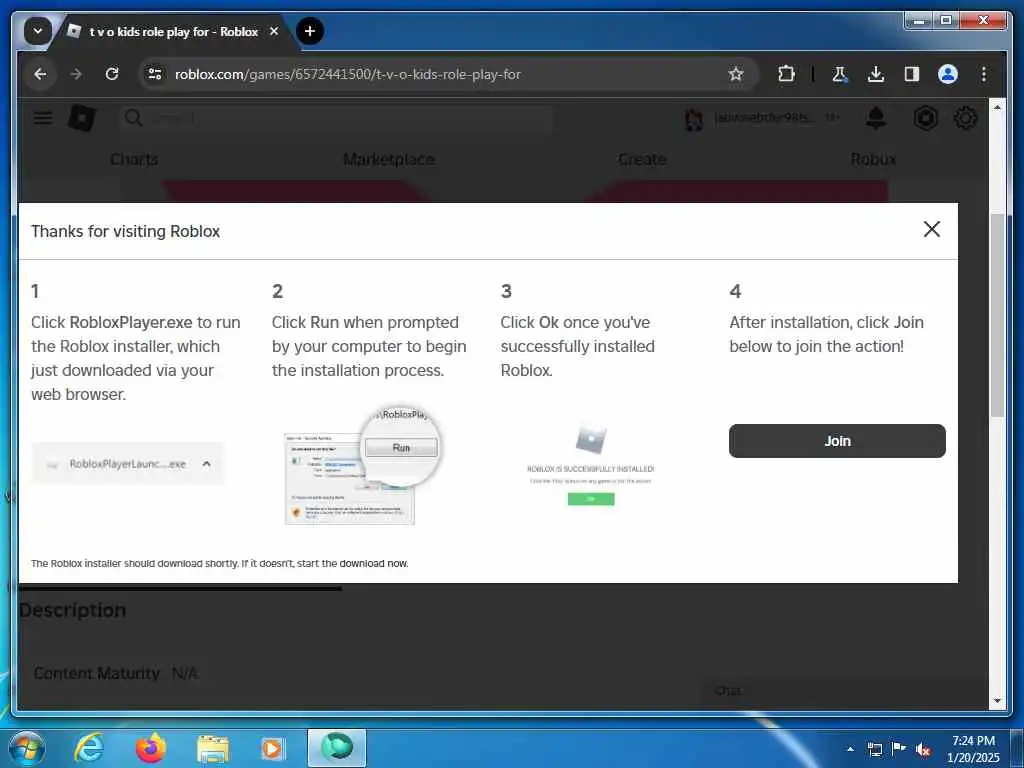
Task: Select the t v o kids role play tab
Action: pos(173,31)
